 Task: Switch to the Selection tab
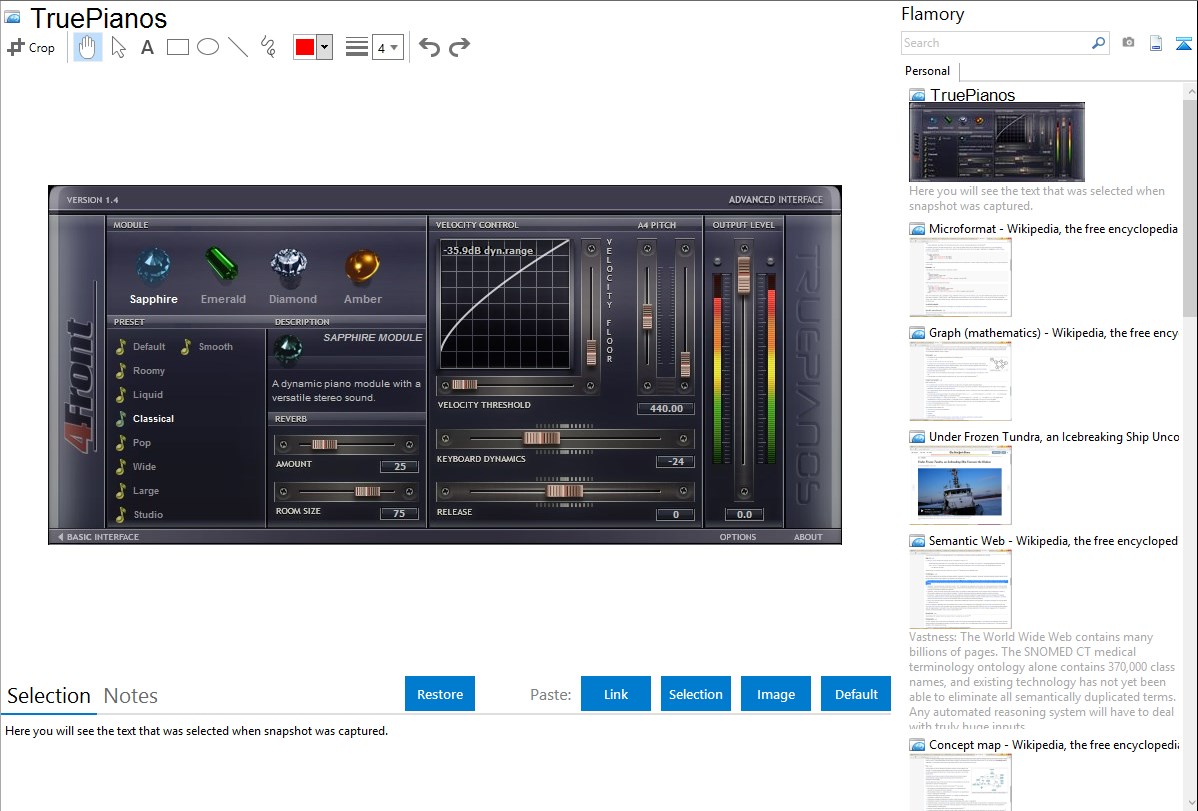[49, 696]
